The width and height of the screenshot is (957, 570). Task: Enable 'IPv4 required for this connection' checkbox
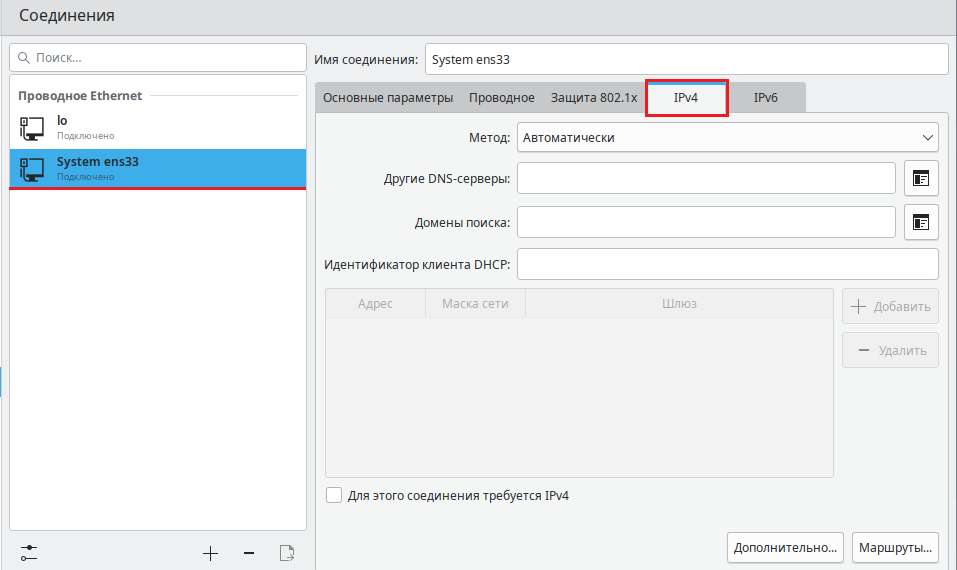point(334,495)
